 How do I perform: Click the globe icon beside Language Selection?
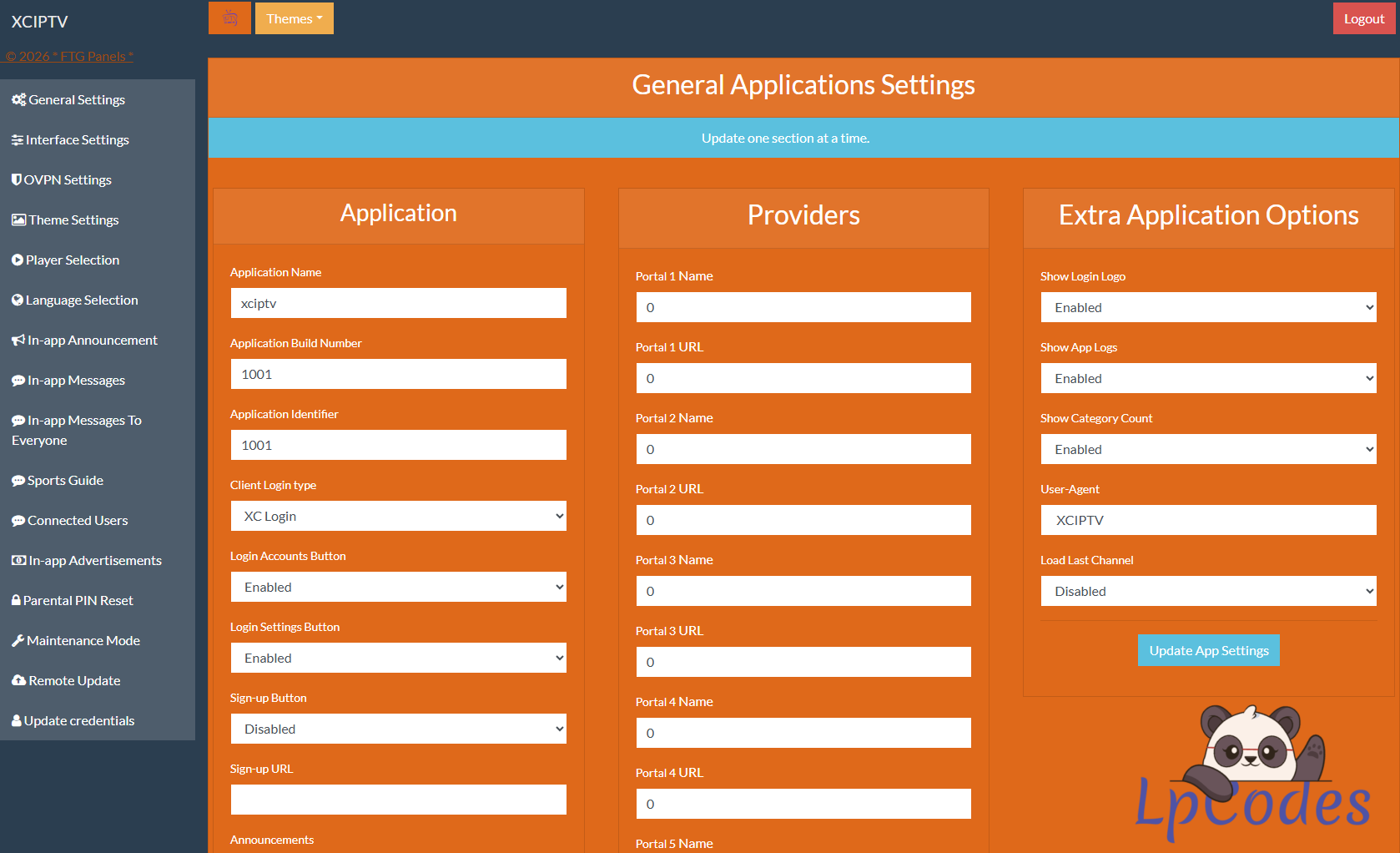[18, 300]
